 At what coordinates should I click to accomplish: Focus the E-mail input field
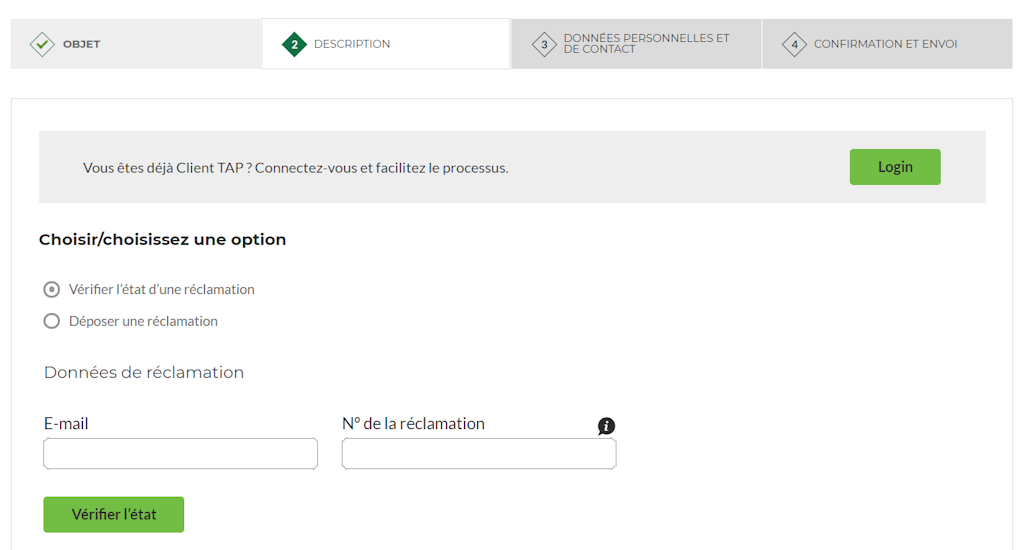(x=180, y=453)
